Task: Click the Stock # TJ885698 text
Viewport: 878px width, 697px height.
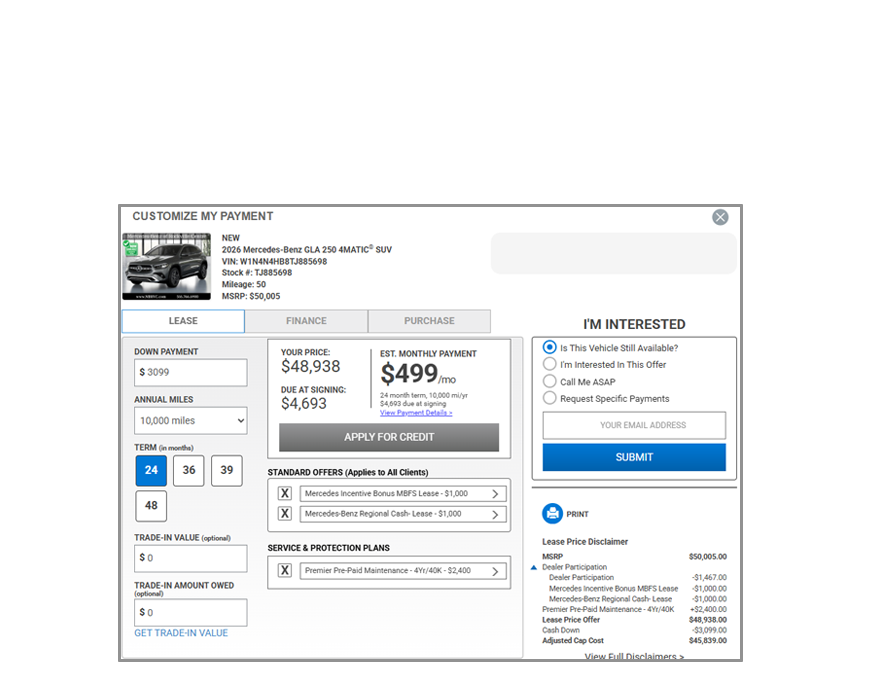Action: [257, 273]
